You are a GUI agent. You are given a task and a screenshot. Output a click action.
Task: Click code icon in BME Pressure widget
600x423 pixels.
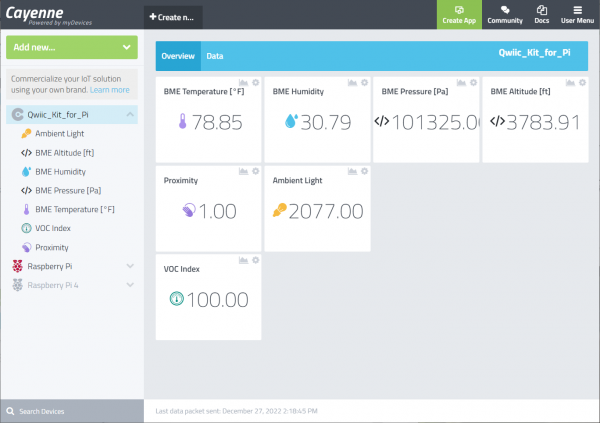(382, 121)
